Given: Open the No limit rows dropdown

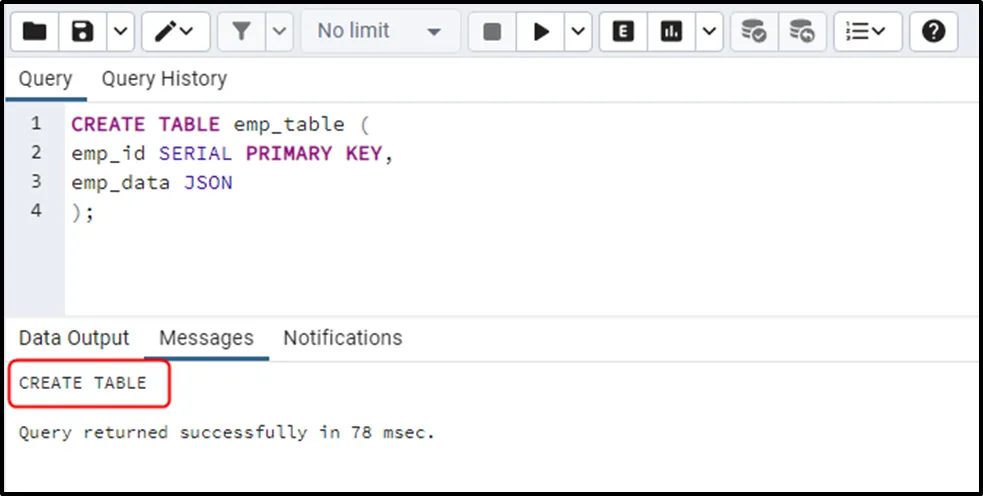Looking at the screenshot, I should tap(380, 32).
